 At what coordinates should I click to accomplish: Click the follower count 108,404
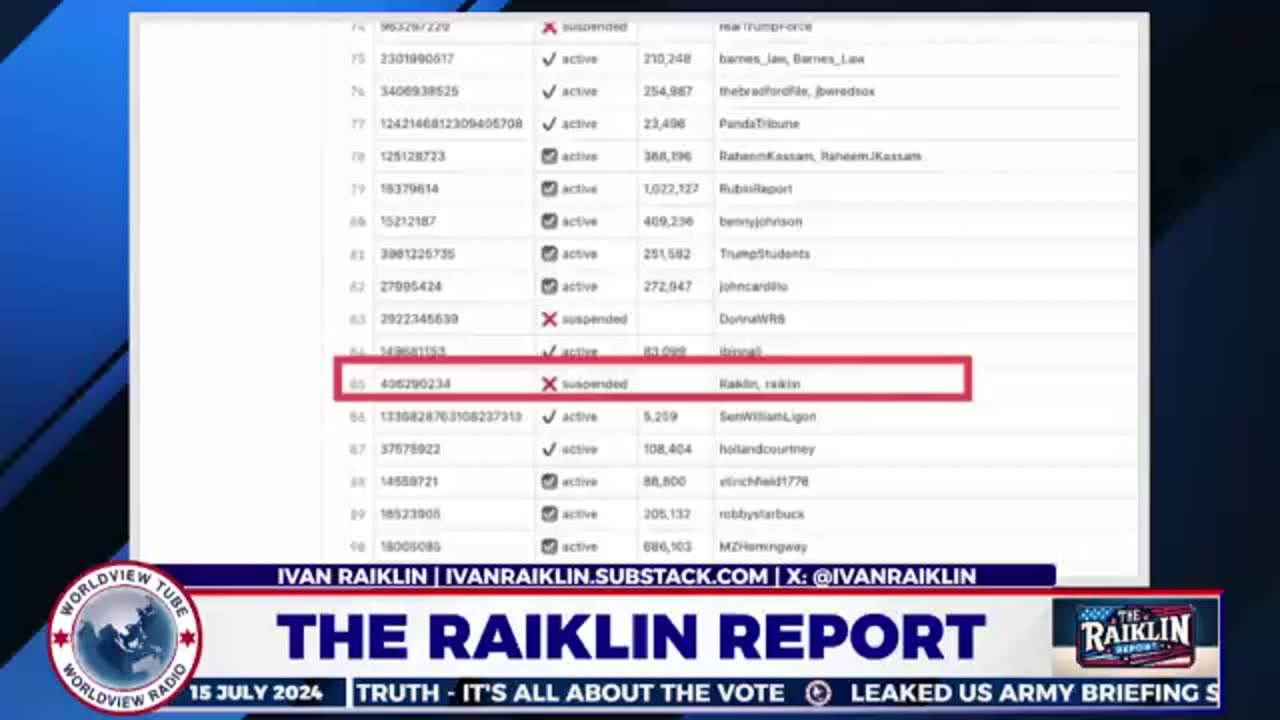[x=668, y=449]
